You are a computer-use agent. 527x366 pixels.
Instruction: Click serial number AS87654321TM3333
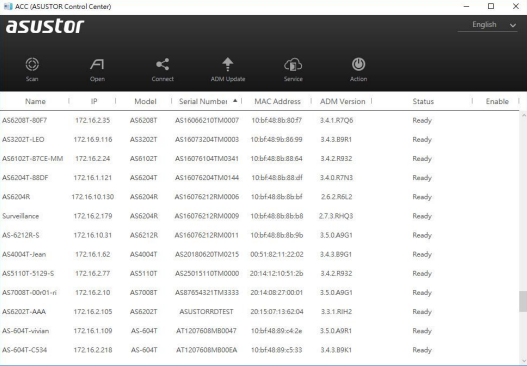click(x=207, y=293)
